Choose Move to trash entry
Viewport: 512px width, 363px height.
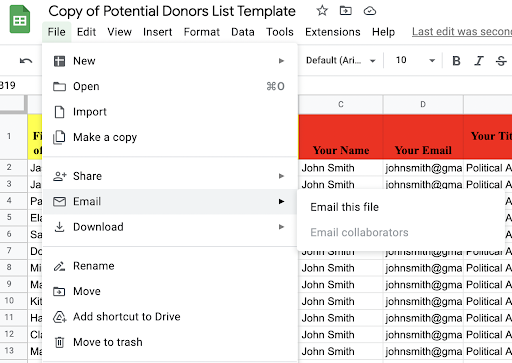point(170,342)
